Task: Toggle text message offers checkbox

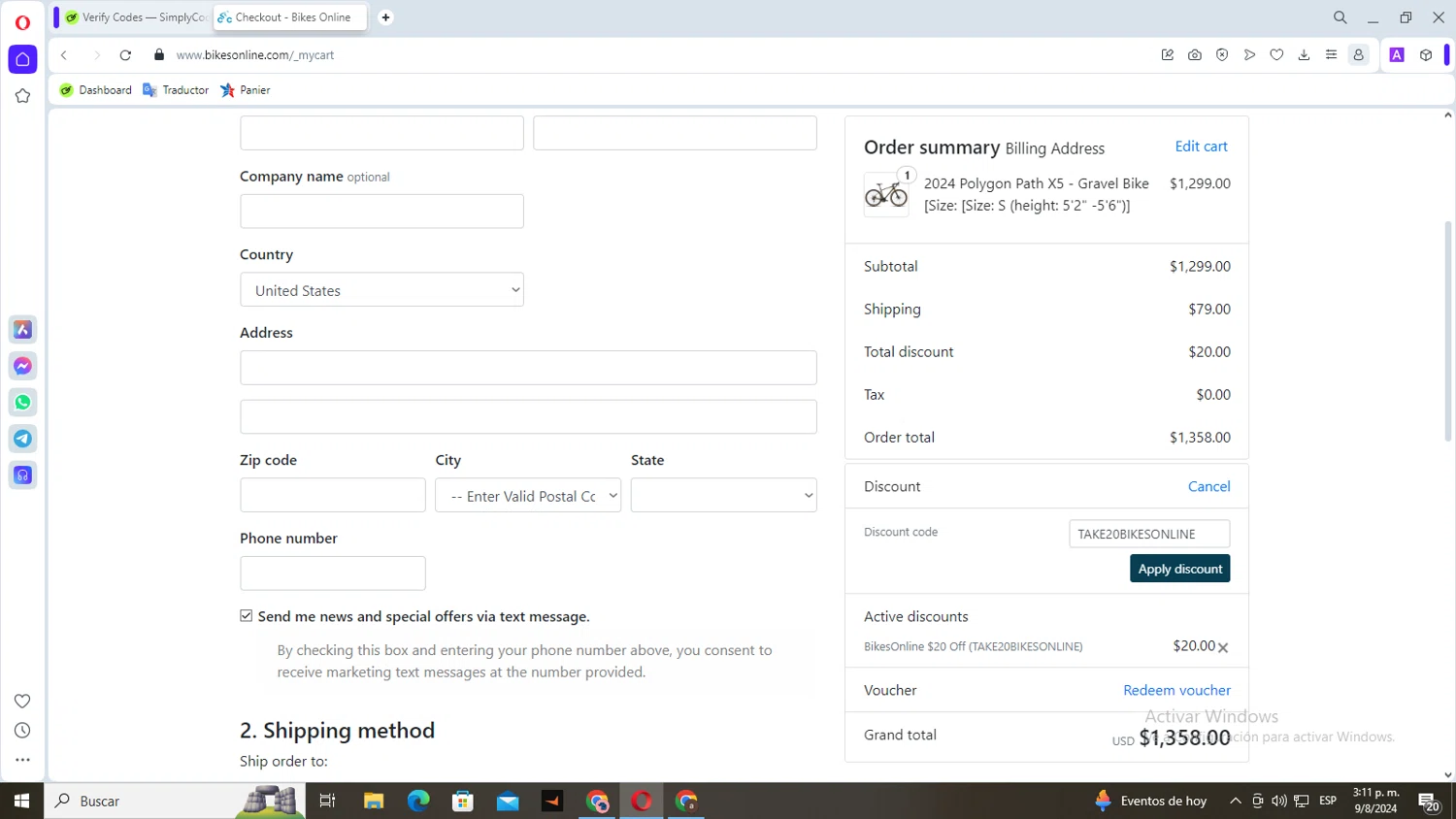Action: click(247, 616)
